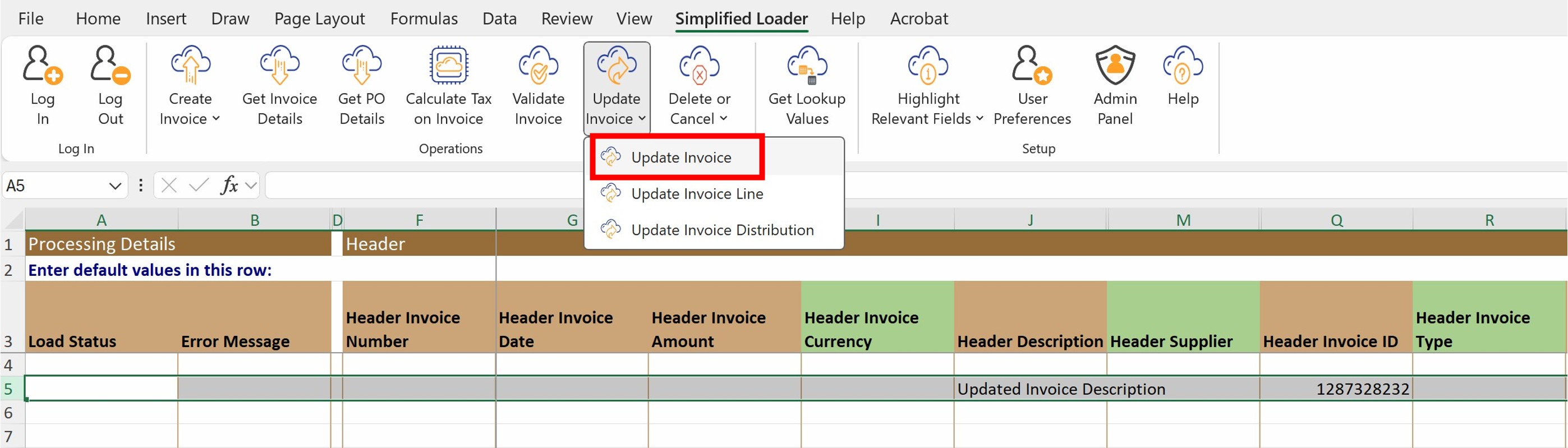Select column B header
This screenshot has height=448, width=1568.
(x=255, y=220)
